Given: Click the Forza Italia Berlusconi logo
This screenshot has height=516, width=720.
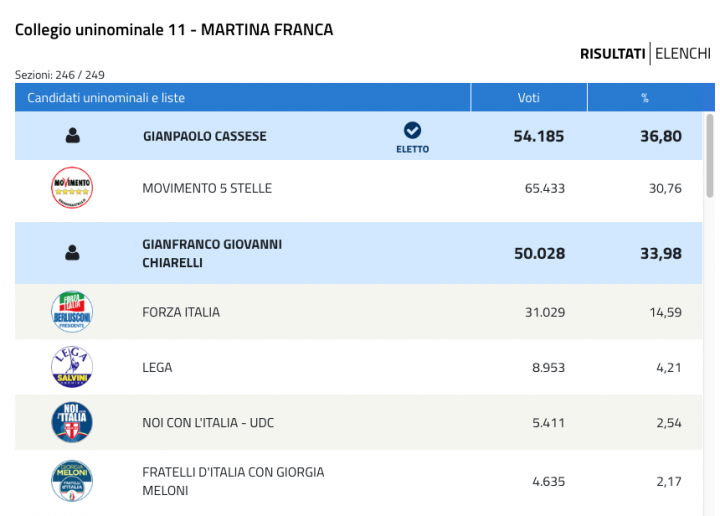Looking at the screenshot, I should coord(72,312).
